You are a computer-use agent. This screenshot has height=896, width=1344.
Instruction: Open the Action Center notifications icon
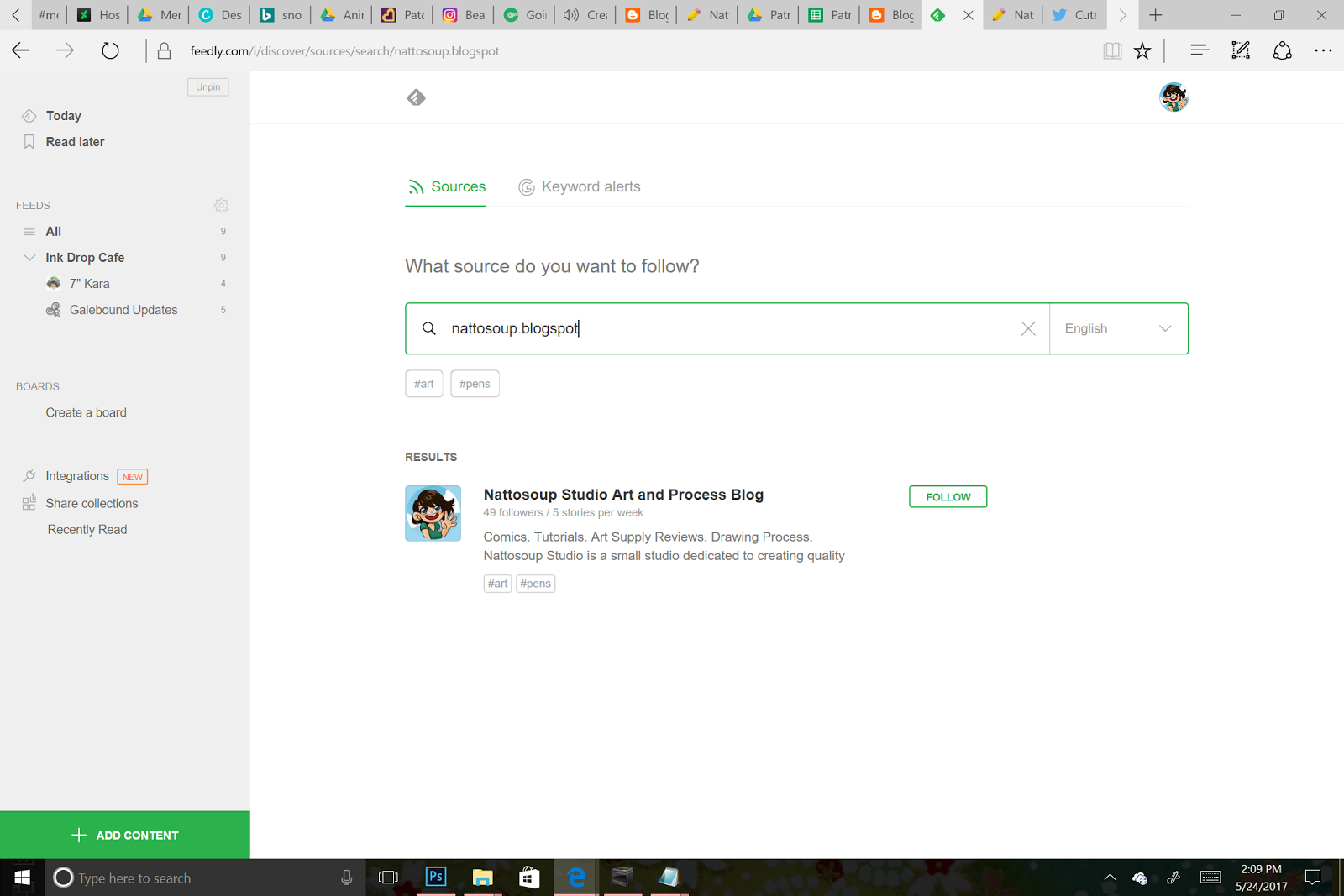[x=1313, y=878]
